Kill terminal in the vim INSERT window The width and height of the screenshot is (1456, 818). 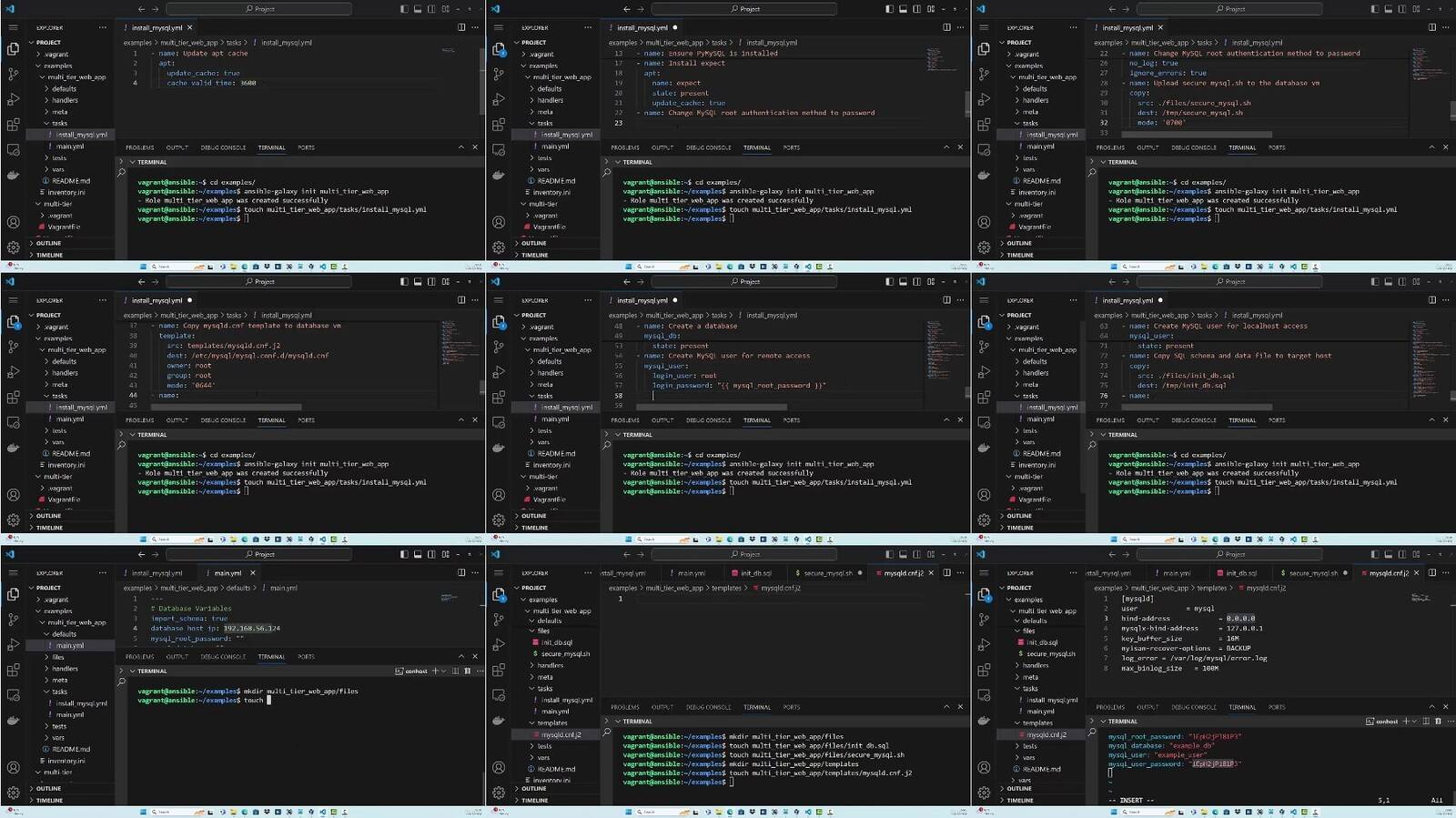pos(1438,722)
